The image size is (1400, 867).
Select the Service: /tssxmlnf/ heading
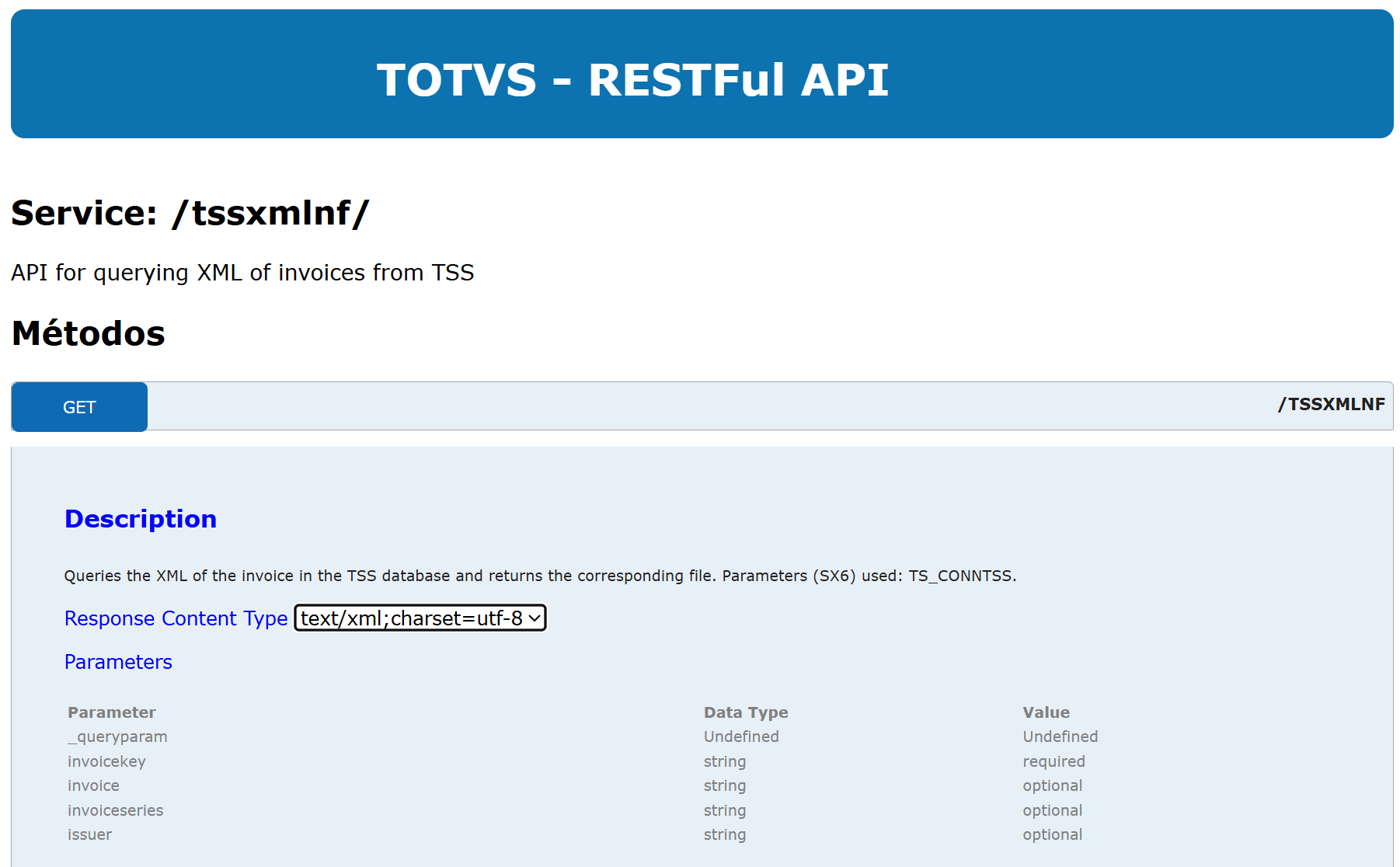click(x=190, y=213)
